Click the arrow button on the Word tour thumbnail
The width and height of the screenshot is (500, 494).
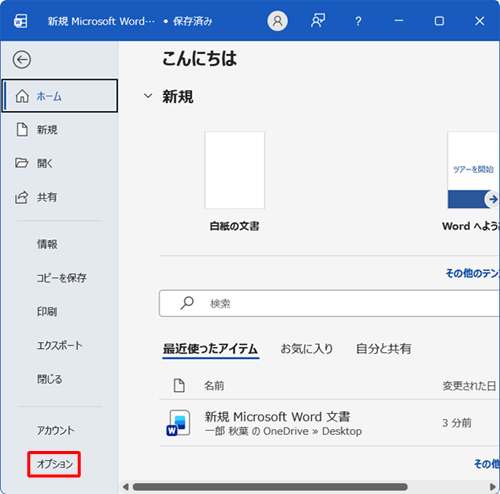click(x=493, y=199)
